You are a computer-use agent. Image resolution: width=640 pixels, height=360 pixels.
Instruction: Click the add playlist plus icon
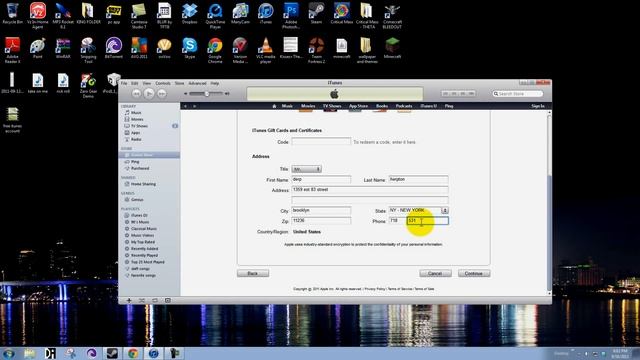coord(129,300)
